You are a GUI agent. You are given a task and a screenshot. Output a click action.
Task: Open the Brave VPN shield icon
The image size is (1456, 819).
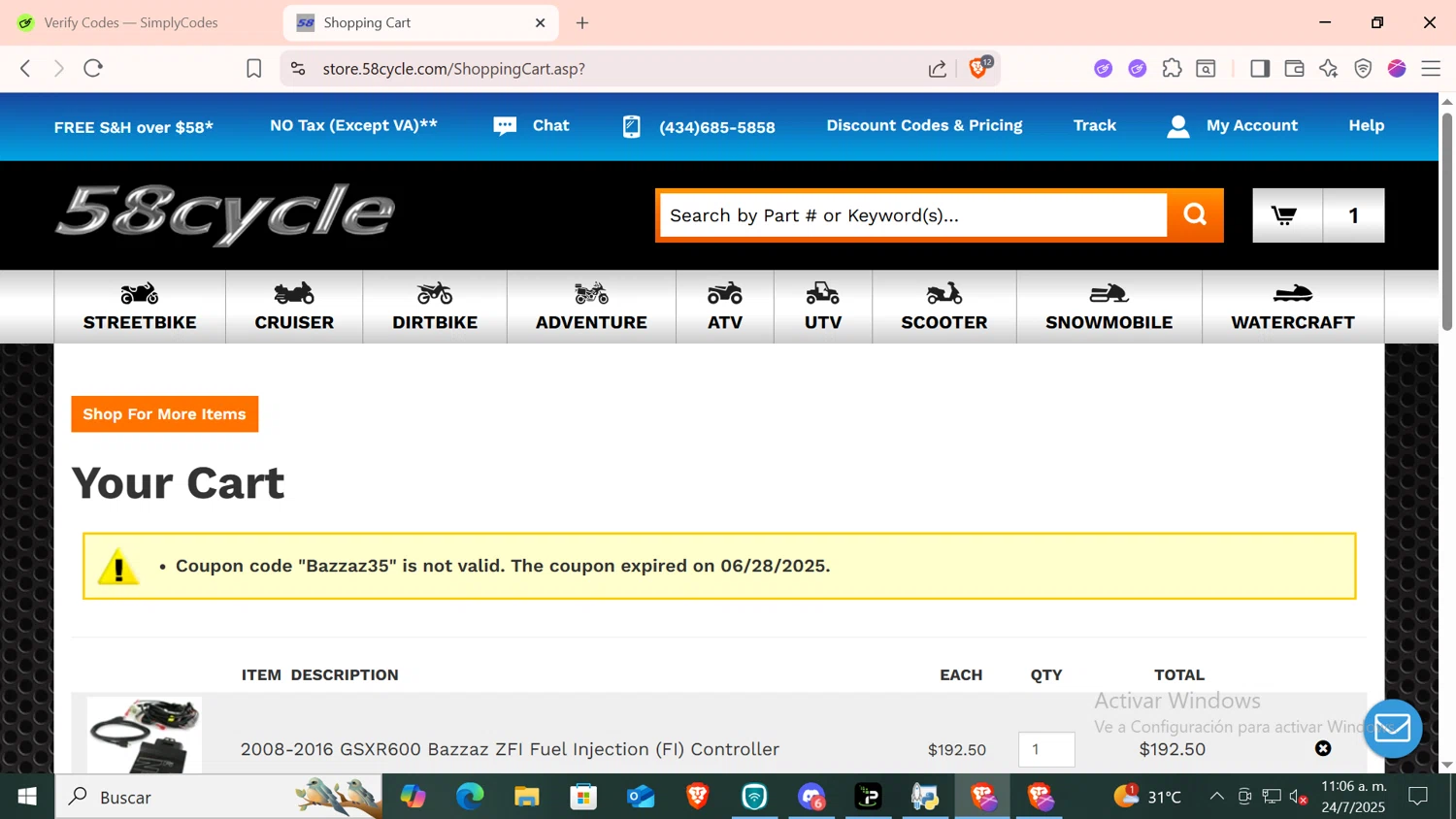1363,69
